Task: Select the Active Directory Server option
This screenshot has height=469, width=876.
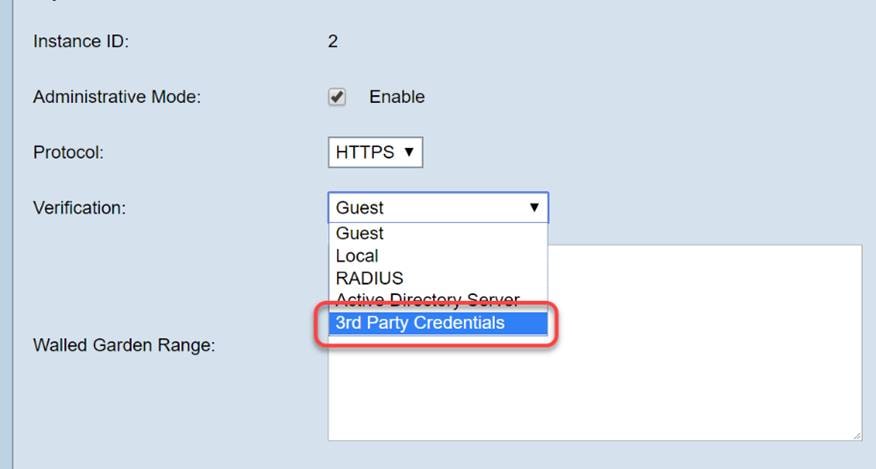Action: [428, 300]
